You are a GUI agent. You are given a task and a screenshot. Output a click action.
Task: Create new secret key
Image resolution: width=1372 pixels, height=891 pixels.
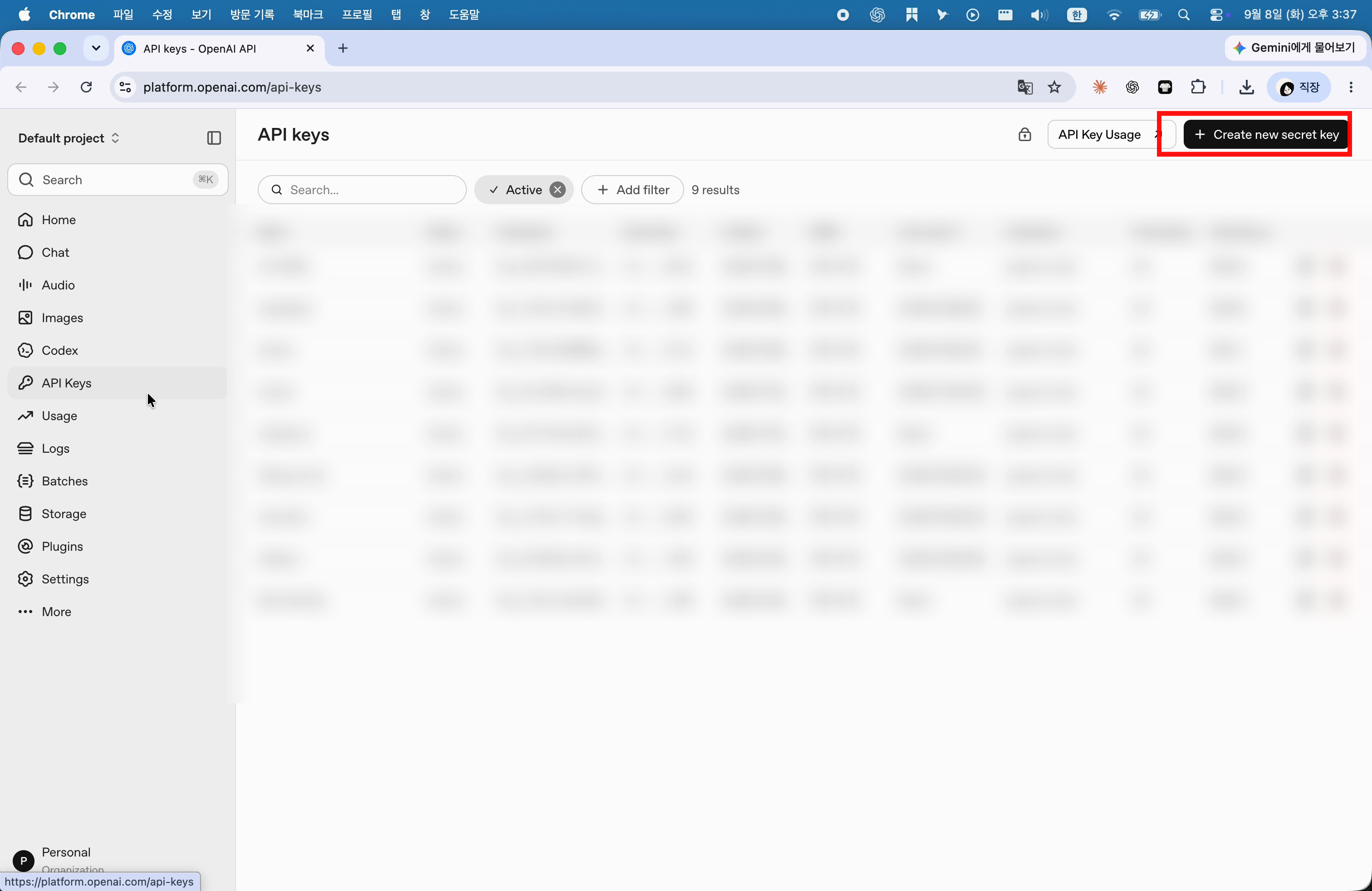[x=1265, y=134]
